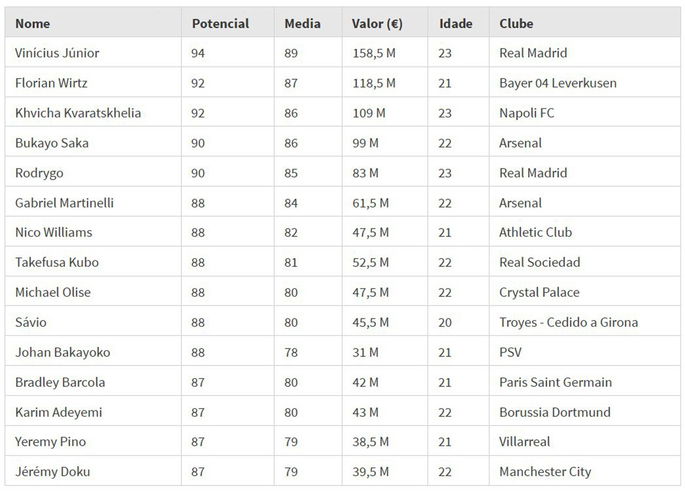This screenshot has width=685, height=493.
Task: Click the Takefusa Kubo name cell
Action: (57, 262)
